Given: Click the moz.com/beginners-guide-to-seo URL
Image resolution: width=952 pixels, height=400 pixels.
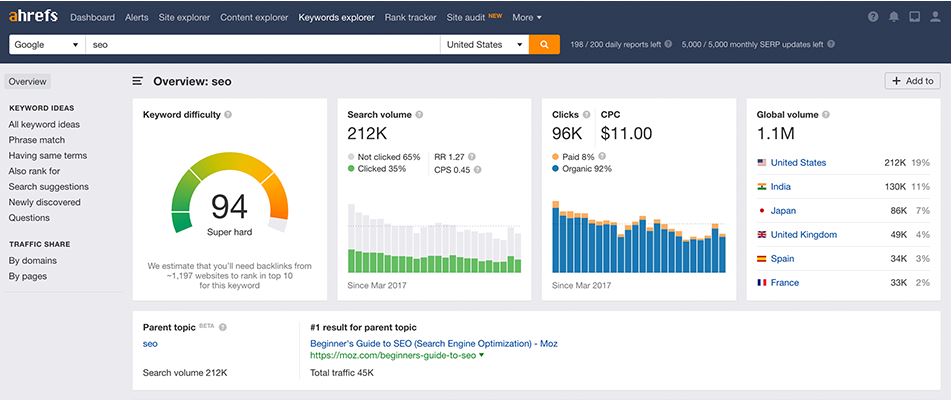Looking at the screenshot, I should 393,356.
